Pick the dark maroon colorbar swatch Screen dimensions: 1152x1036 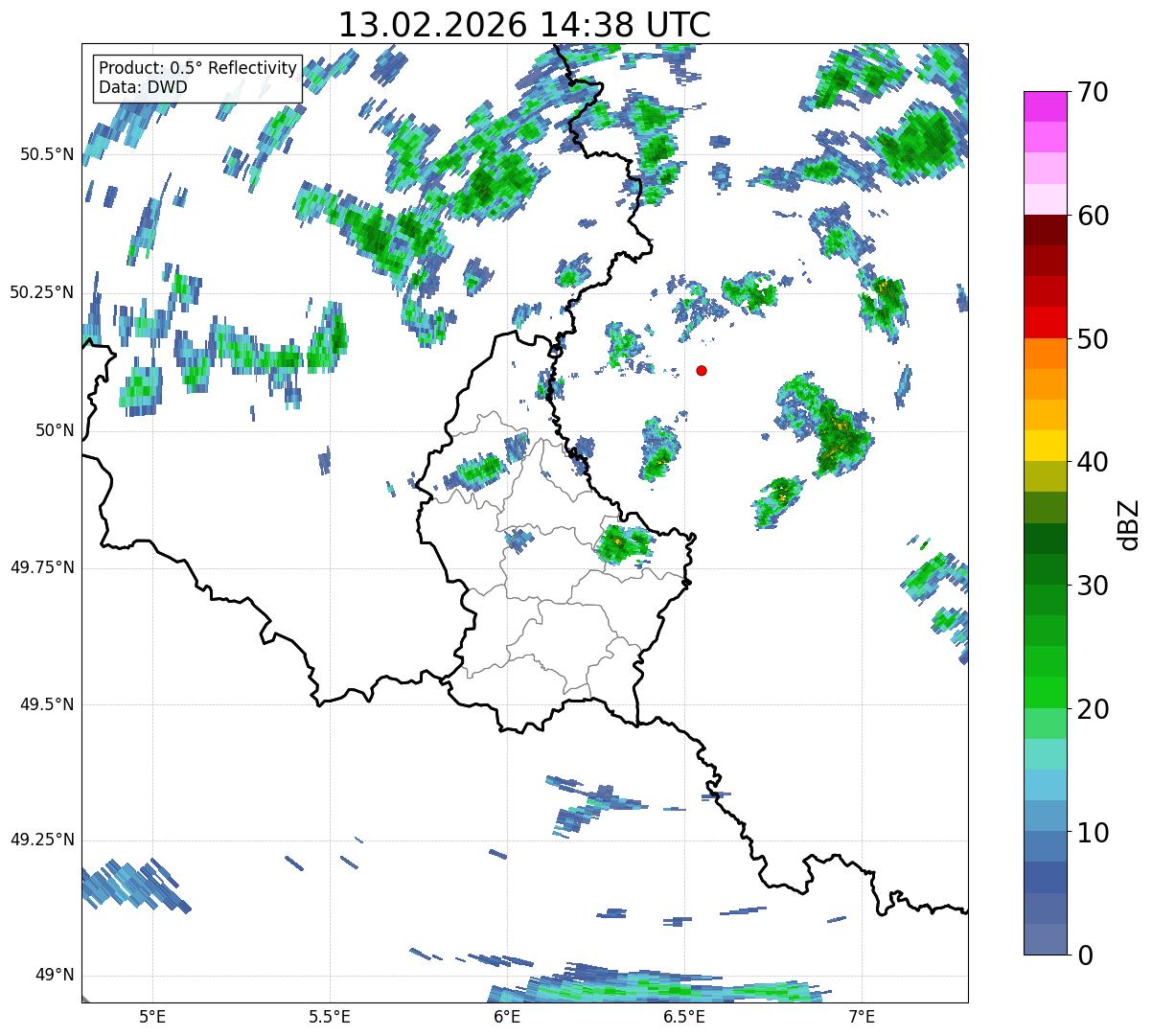tap(1046, 230)
